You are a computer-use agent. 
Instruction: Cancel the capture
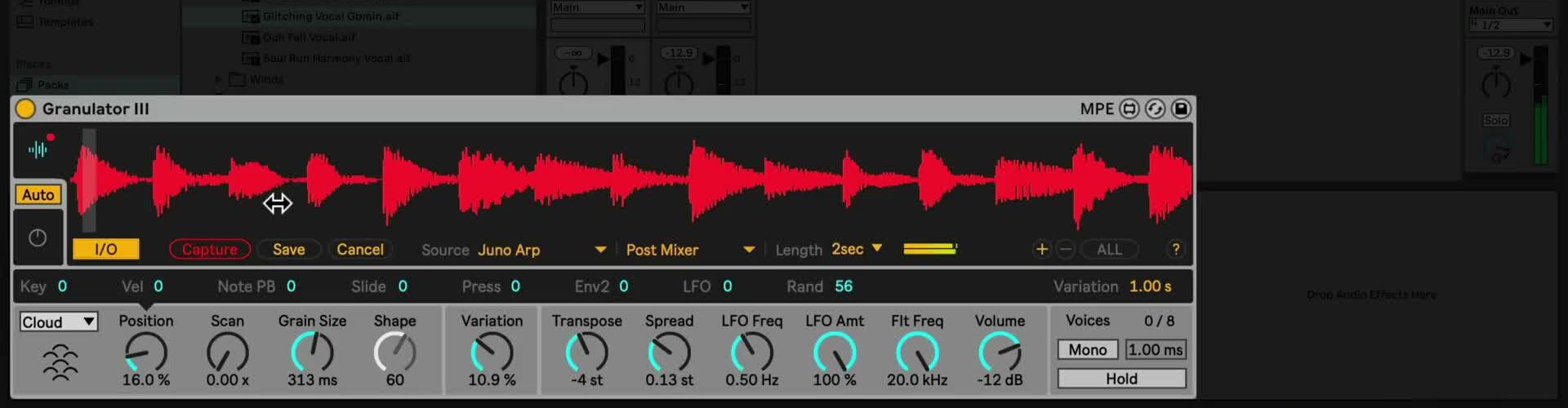[x=360, y=250]
